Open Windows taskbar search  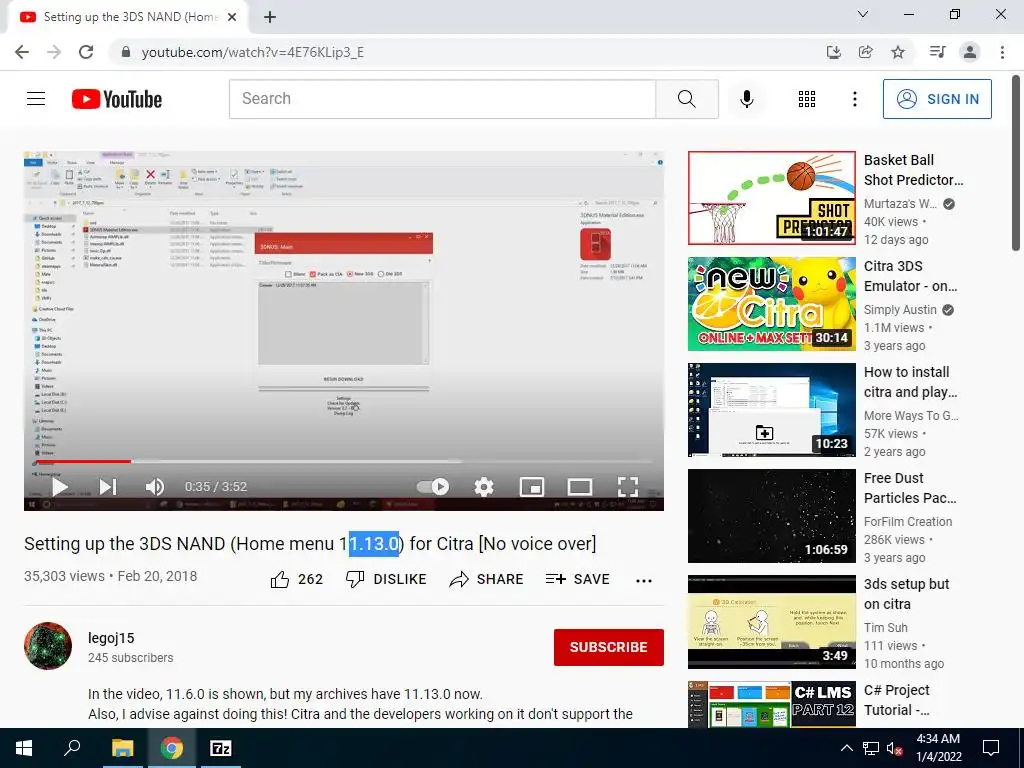click(72, 748)
